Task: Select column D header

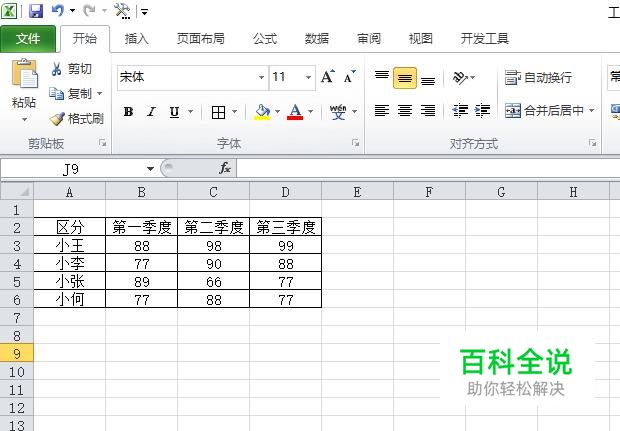Action: point(285,192)
